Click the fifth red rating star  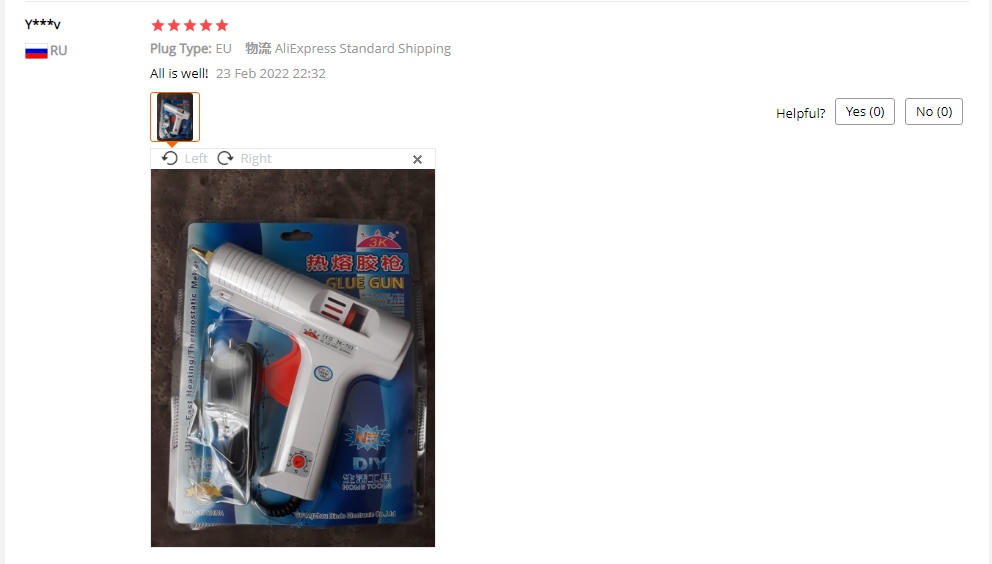click(221, 25)
